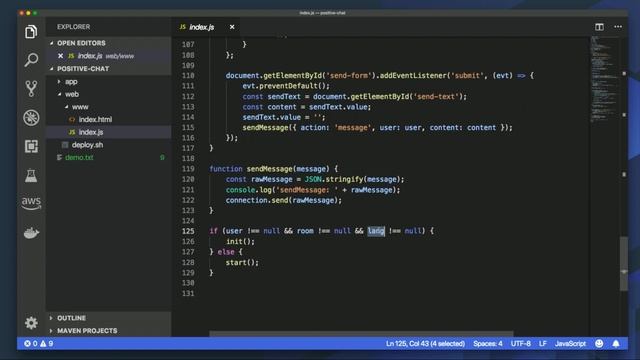Click line number 119 in the gutter
The image size is (640, 360).
[188, 169]
